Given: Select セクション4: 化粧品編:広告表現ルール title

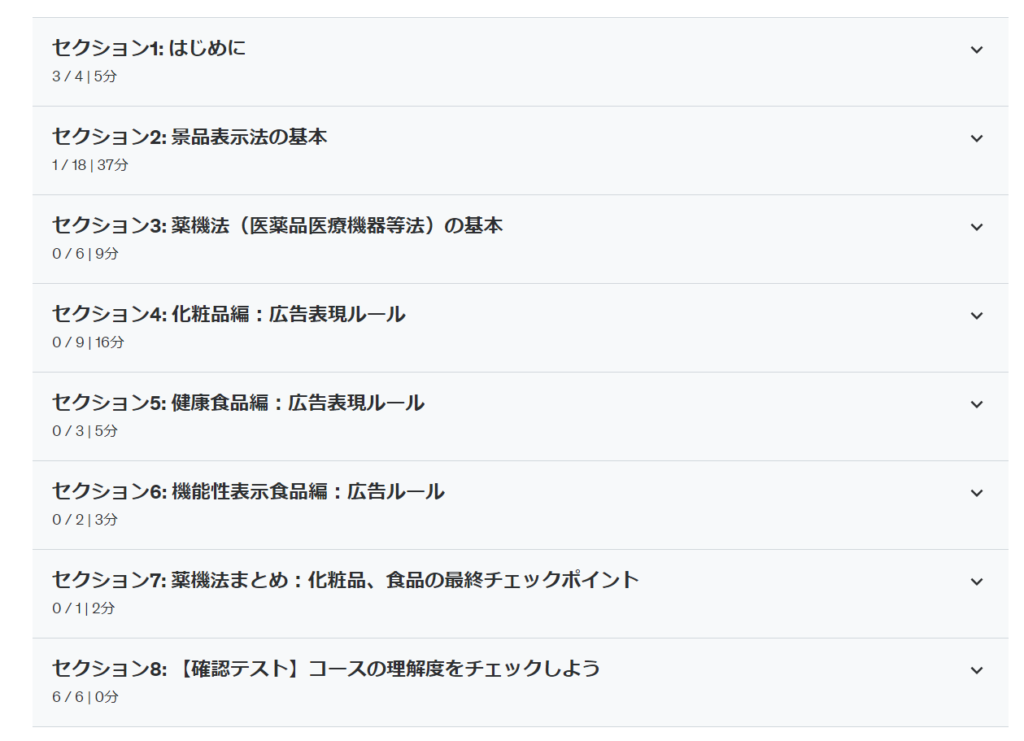Looking at the screenshot, I should (229, 315).
